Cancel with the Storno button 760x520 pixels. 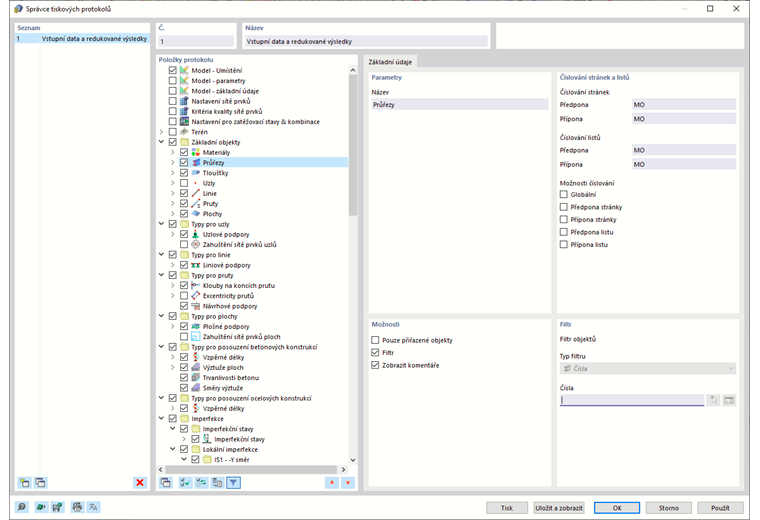(x=668, y=507)
